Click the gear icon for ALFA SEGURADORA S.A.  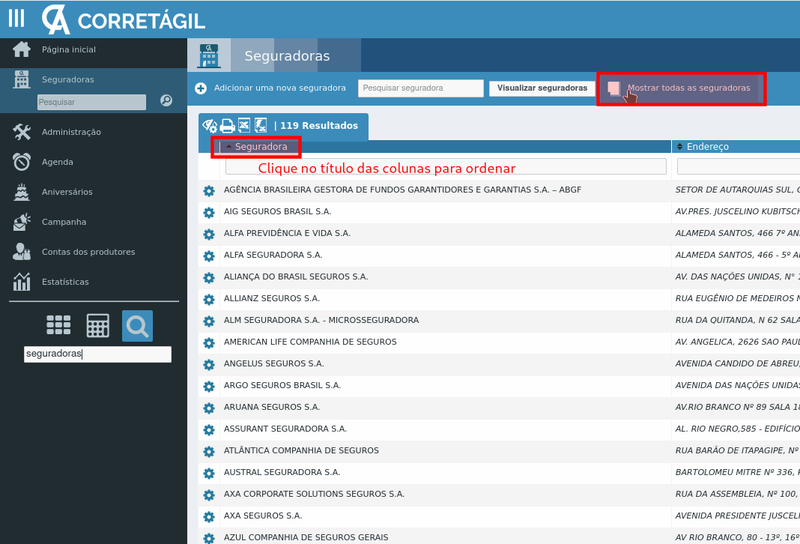(x=209, y=256)
